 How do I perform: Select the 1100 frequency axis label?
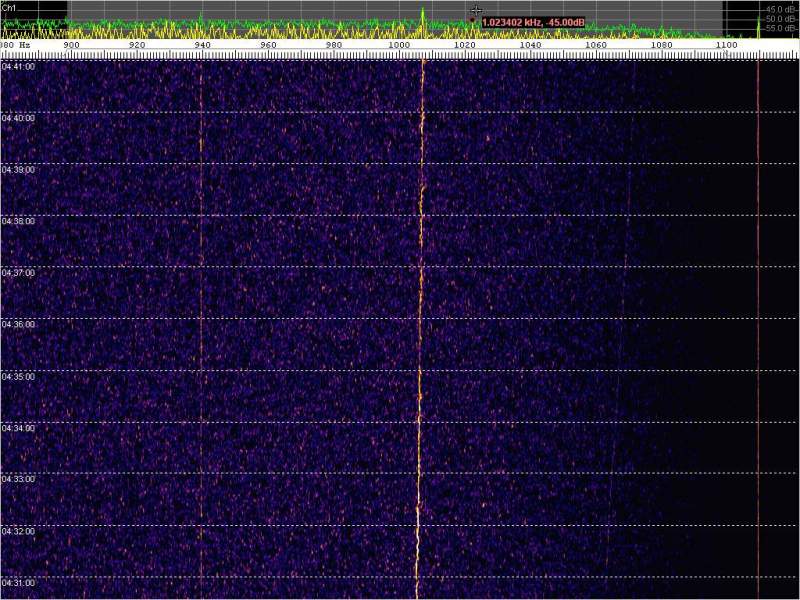[x=727, y=45]
